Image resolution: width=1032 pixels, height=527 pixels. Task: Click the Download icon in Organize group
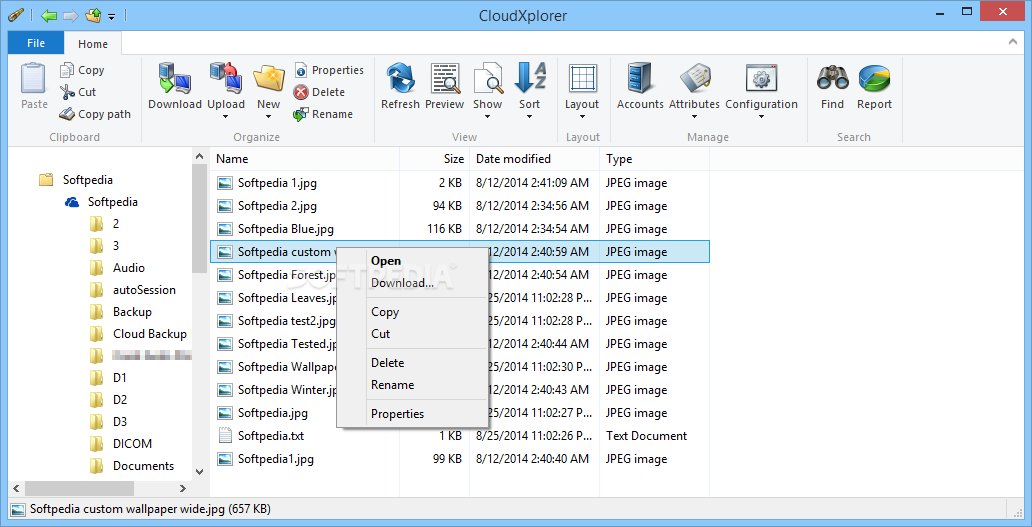[174, 78]
